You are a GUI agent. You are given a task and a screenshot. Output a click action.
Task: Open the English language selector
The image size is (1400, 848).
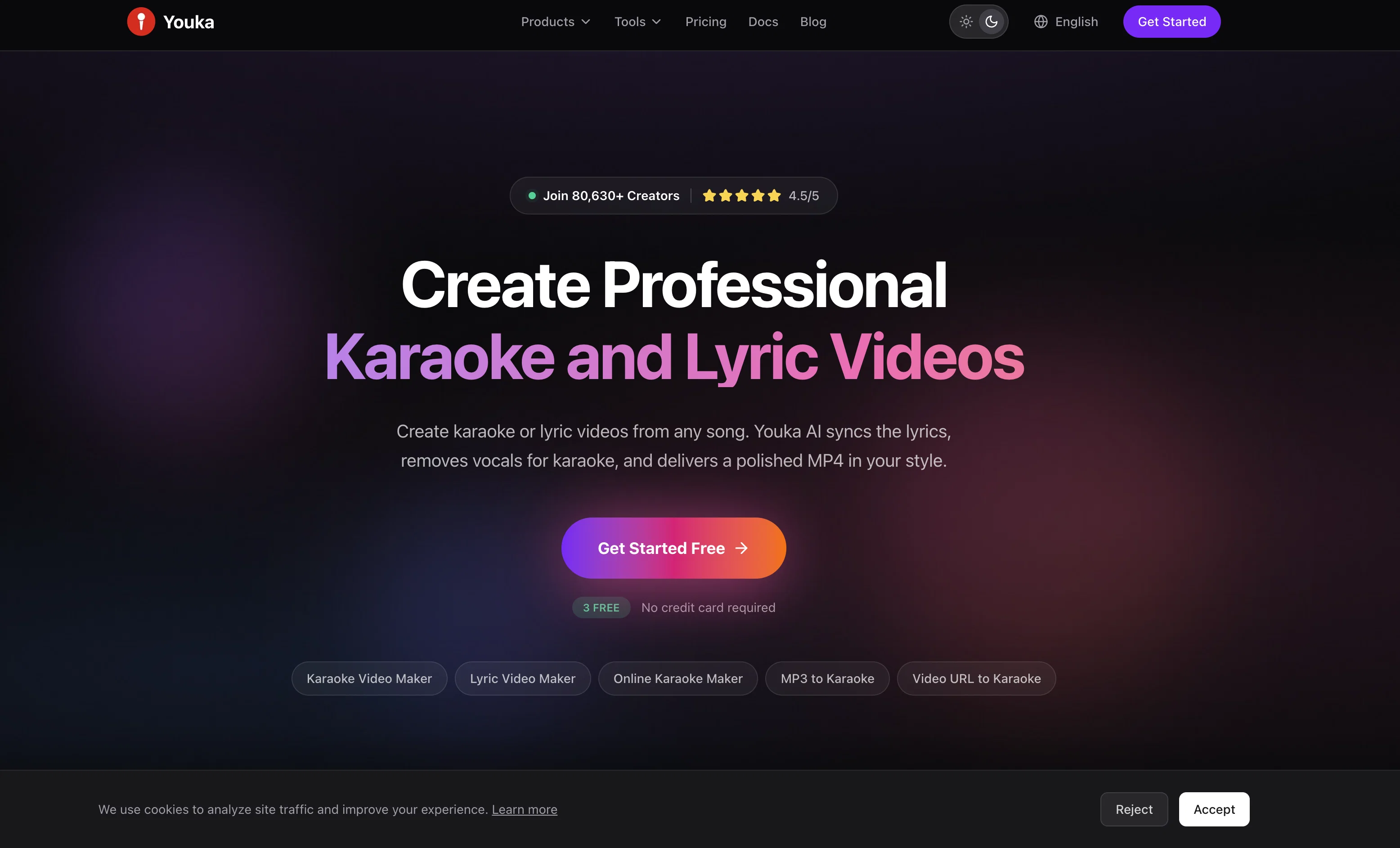coord(1066,22)
